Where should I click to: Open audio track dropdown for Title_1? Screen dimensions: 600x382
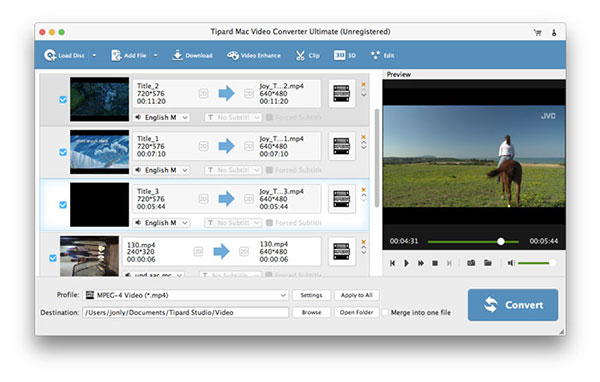click(x=161, y=170)
